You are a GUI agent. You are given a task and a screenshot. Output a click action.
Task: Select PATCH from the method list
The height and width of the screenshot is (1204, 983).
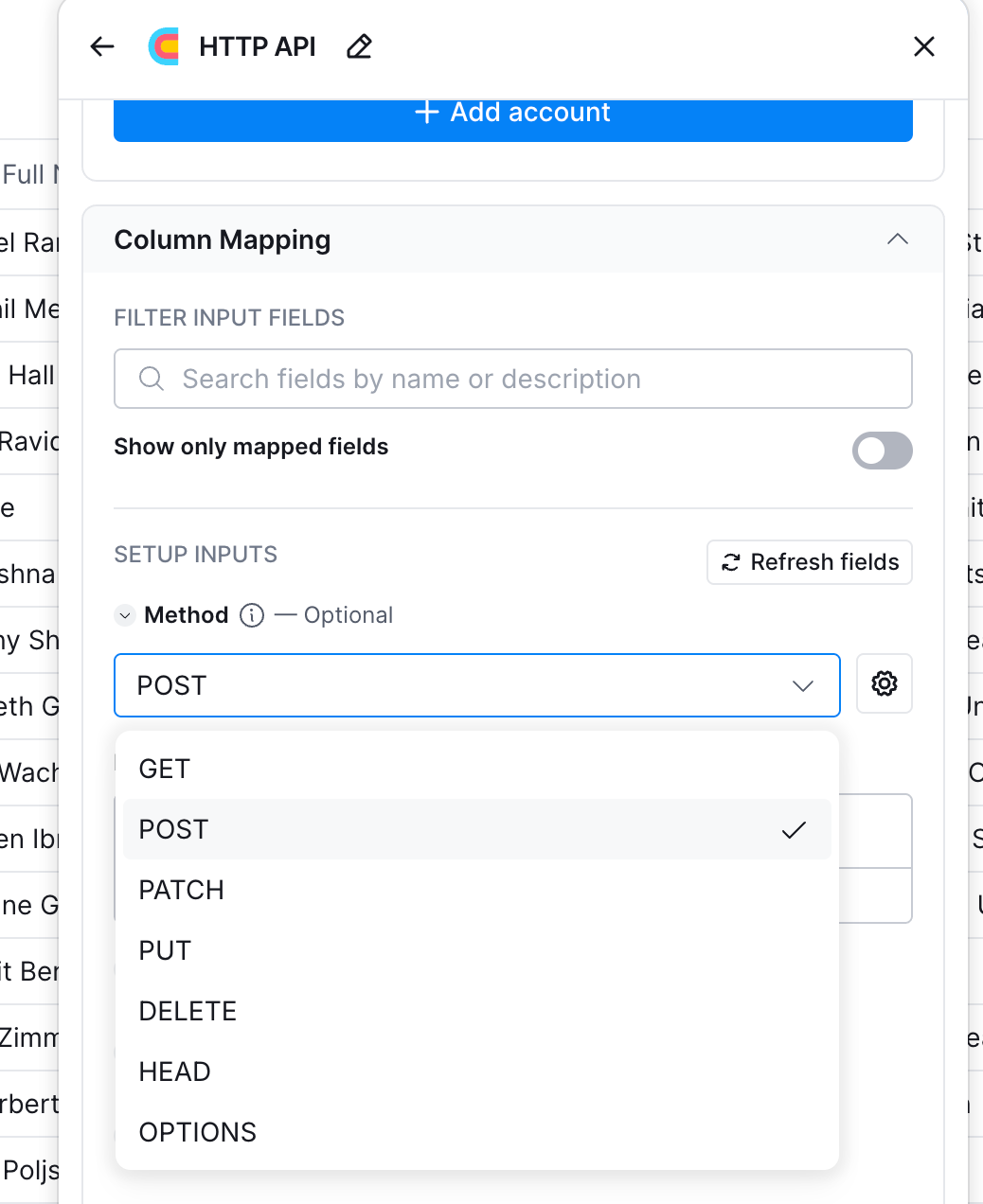(x=182, y=890)
